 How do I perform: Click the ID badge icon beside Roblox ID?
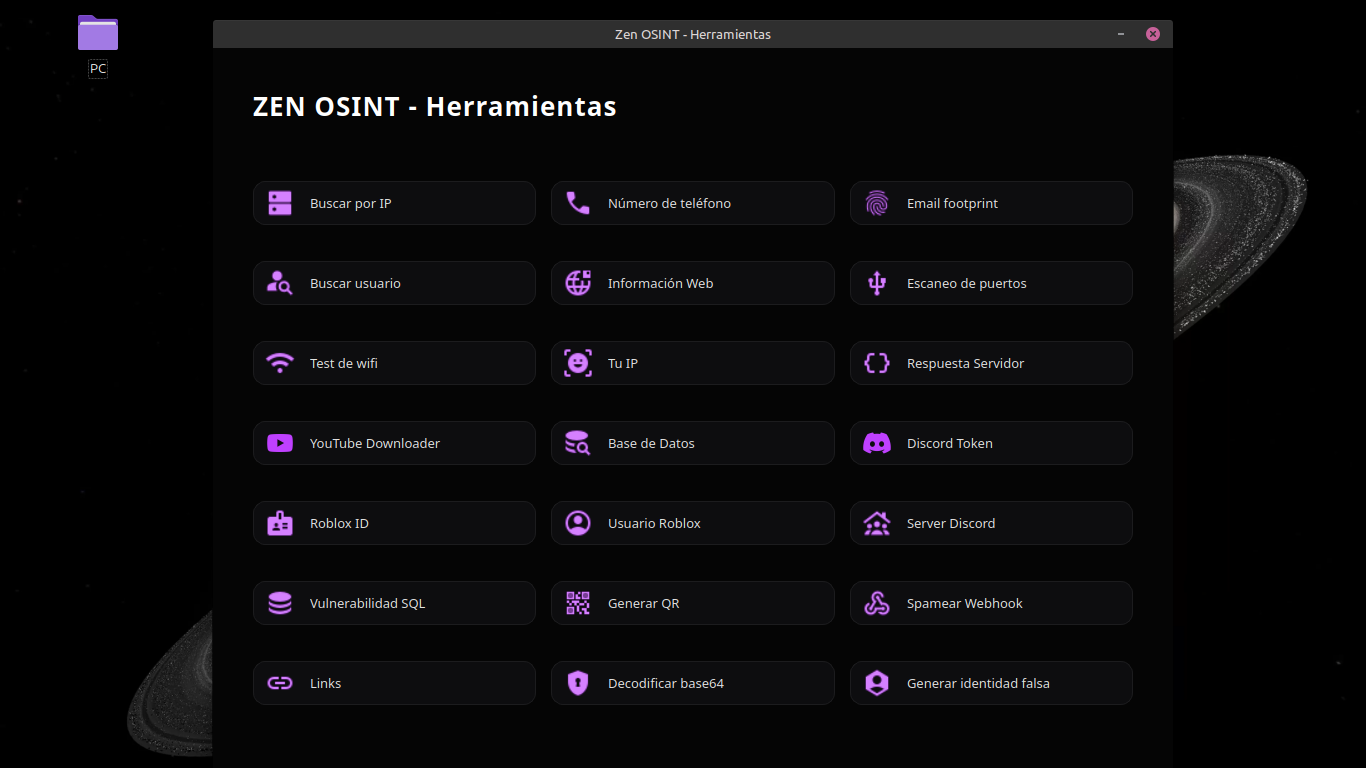pos(280,523)
